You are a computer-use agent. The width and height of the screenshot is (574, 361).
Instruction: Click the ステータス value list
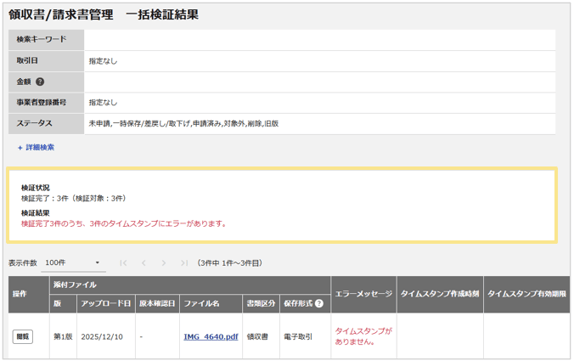coord(184,124)
